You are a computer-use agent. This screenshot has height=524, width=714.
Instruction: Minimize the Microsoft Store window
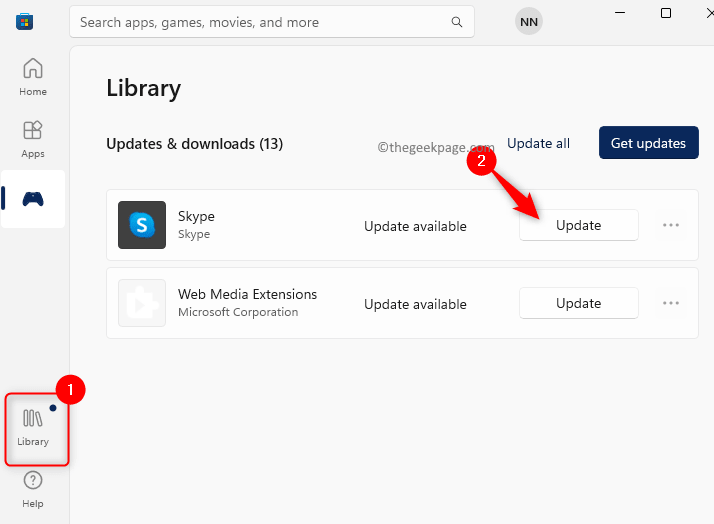(620, 13)
